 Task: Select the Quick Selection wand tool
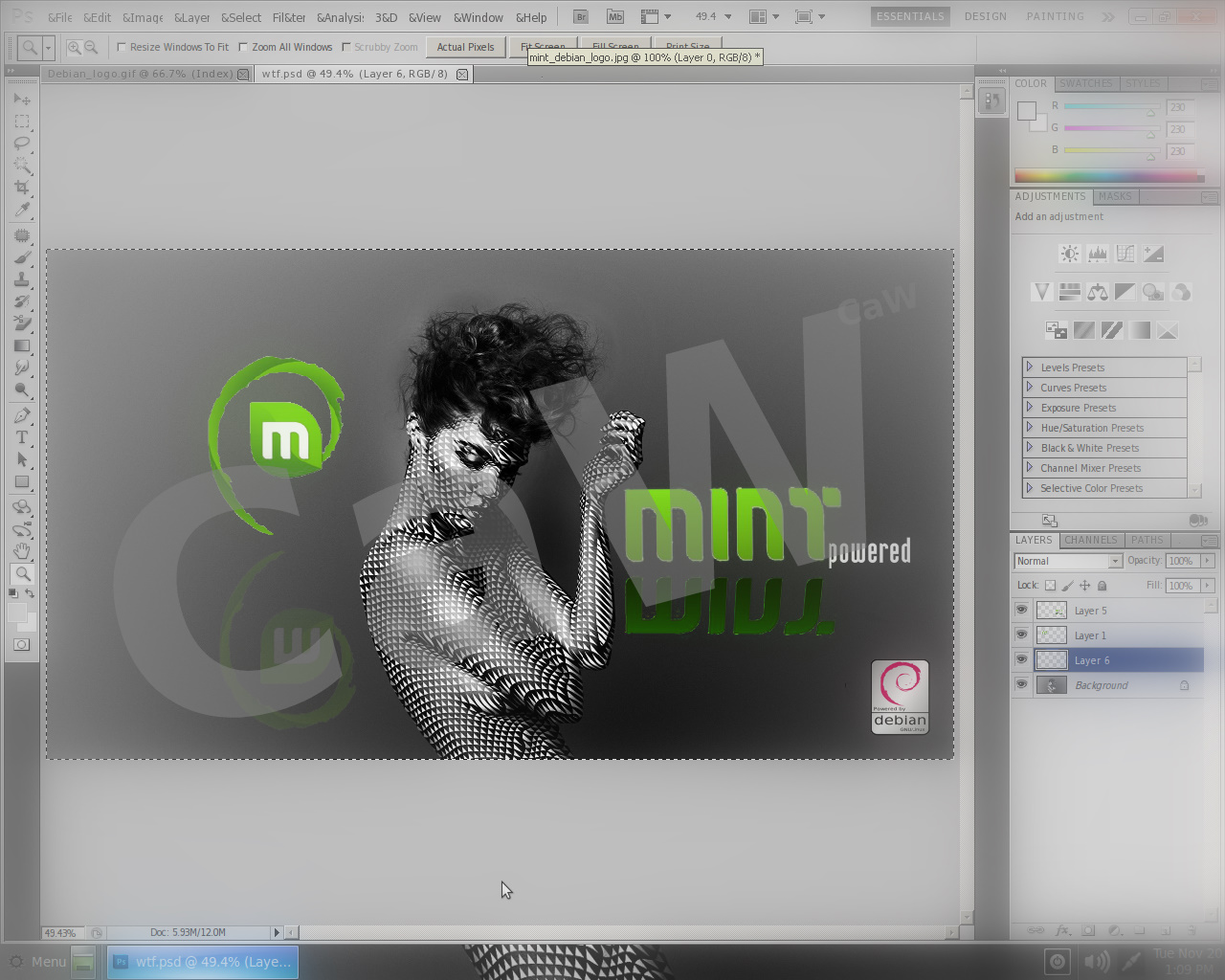pyautogui.click(x=22, y=166)
